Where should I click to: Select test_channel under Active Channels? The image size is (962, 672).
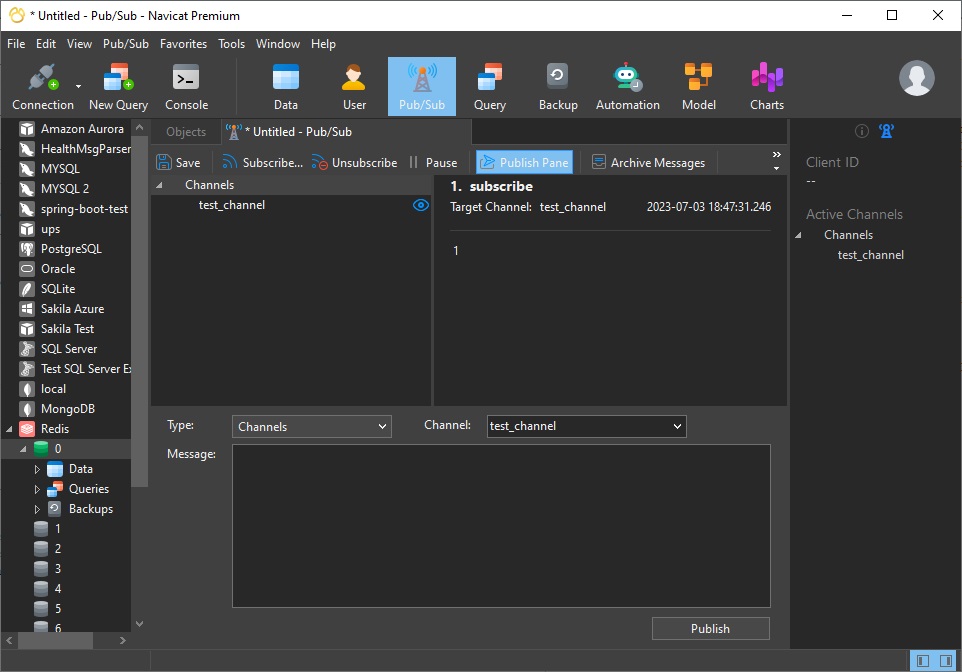pyautogui.click(x=871, y=255)
